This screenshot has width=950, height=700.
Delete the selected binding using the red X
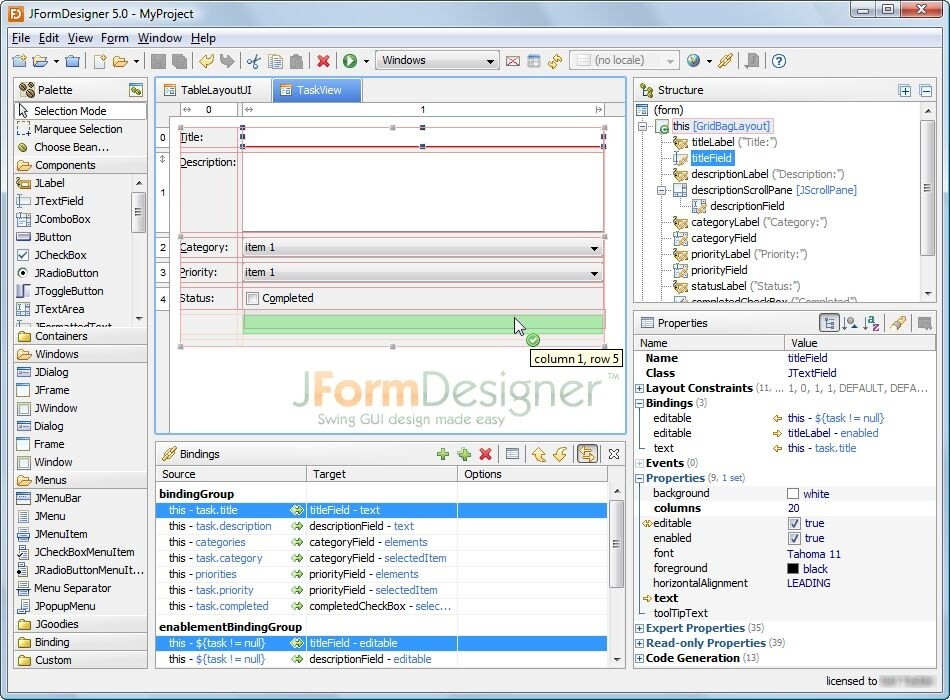pyautogui.click(x=485, y=454)
